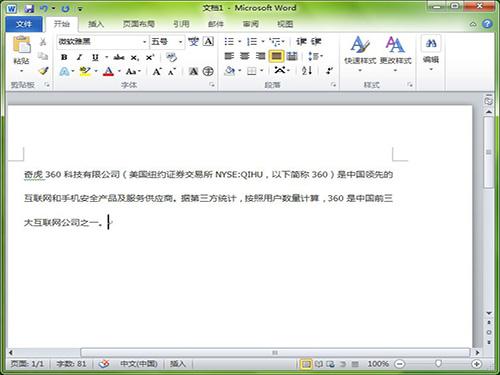Open the Font dialog launcher (字体)

click(212, 85)
